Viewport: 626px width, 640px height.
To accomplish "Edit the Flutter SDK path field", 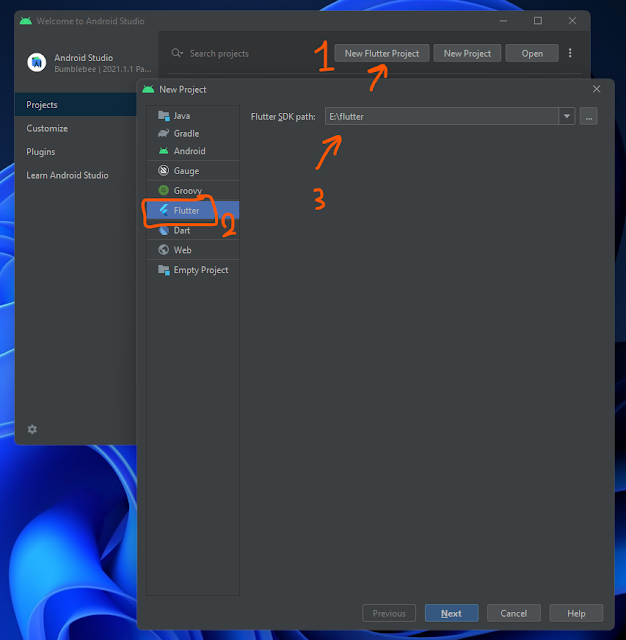I will pos(442,116).
